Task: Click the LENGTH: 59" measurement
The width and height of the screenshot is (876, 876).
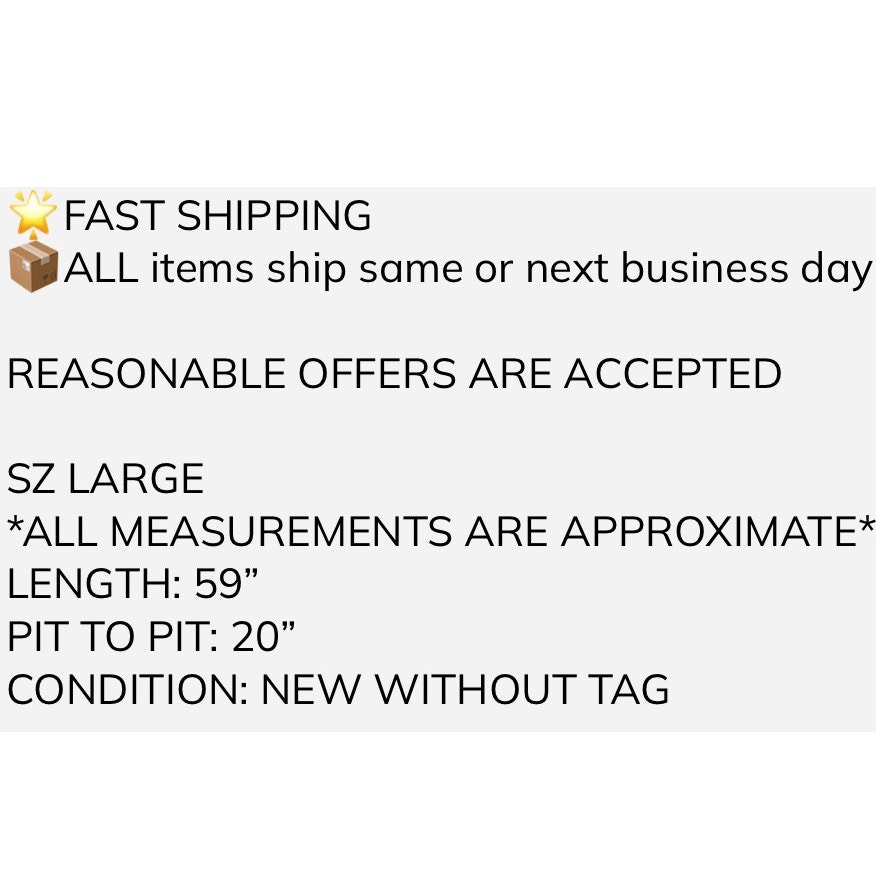Action: tap(133, 583)
